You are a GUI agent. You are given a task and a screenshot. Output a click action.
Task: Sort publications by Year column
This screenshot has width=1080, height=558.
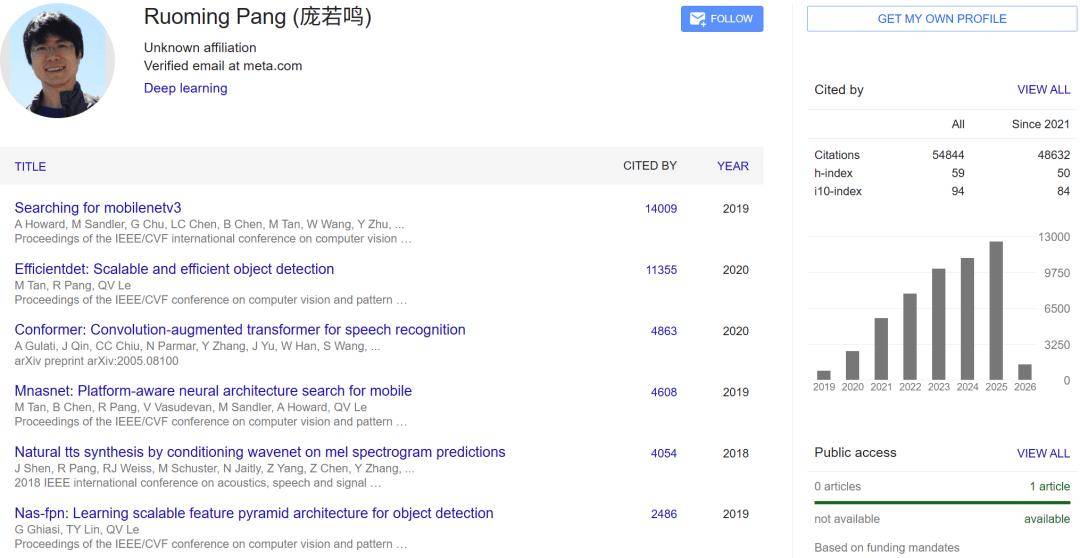(732, 166)
